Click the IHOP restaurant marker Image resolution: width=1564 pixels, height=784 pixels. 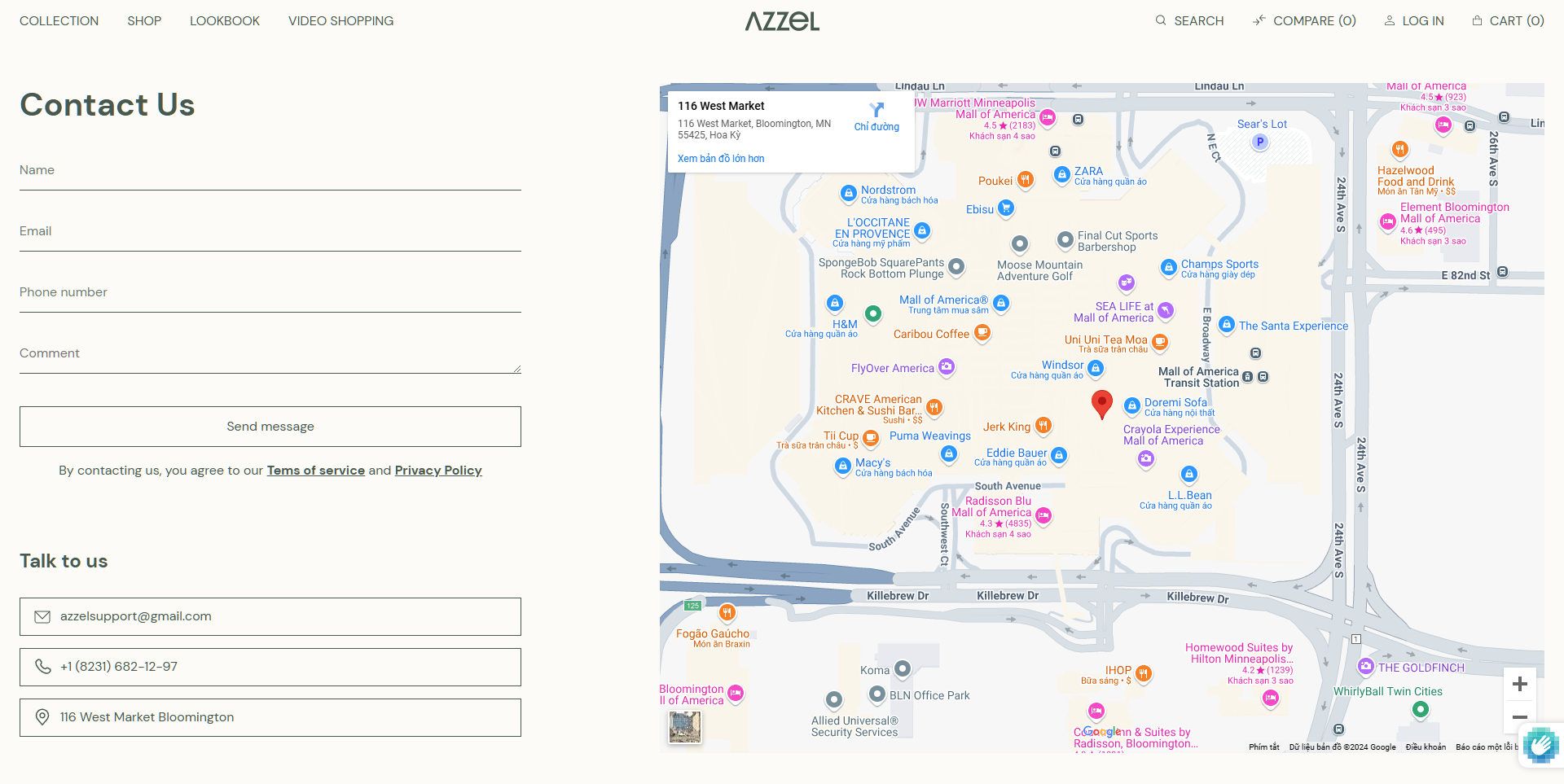pos(1144,673)
